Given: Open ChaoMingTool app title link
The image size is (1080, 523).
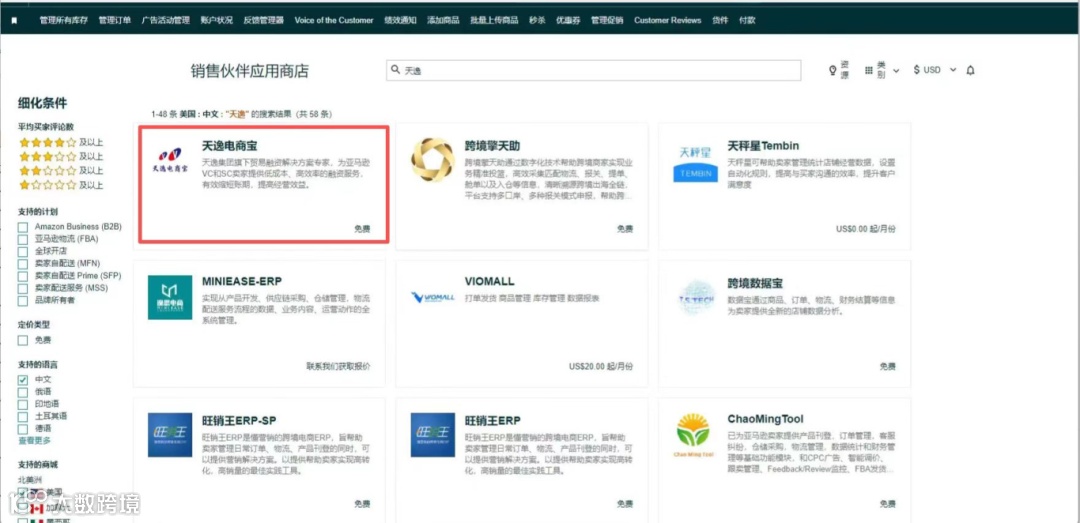Looking at the screenshot, I should [765, 419].
